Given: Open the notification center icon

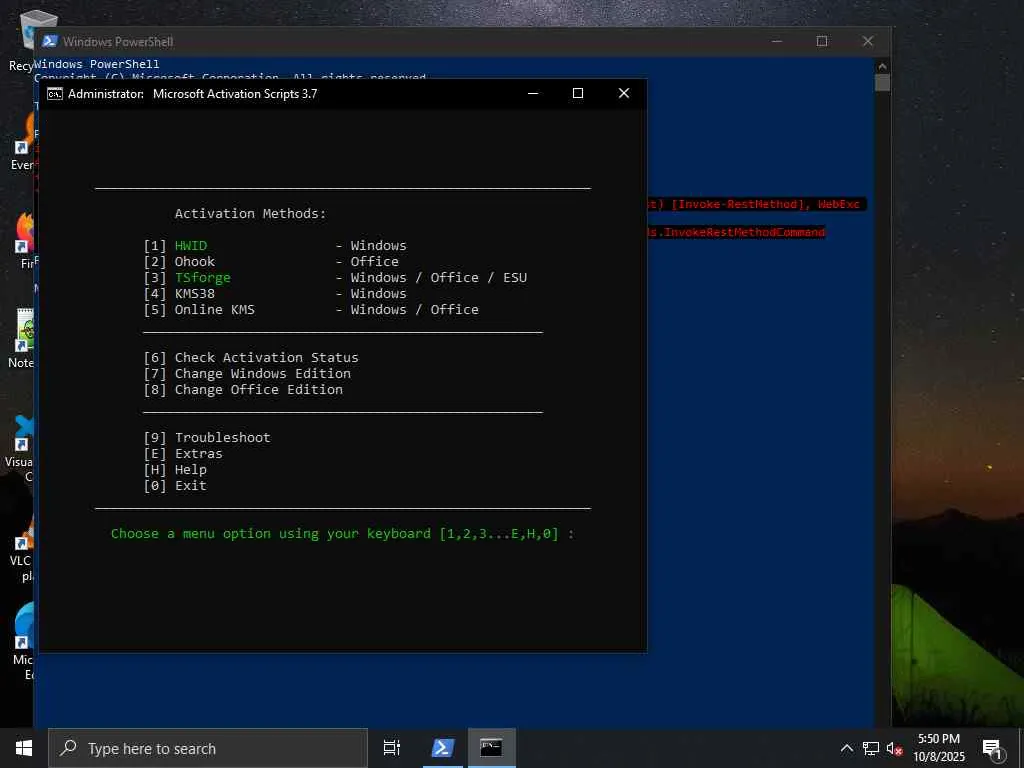Looking at the screenshot, I should click(993, 749).
